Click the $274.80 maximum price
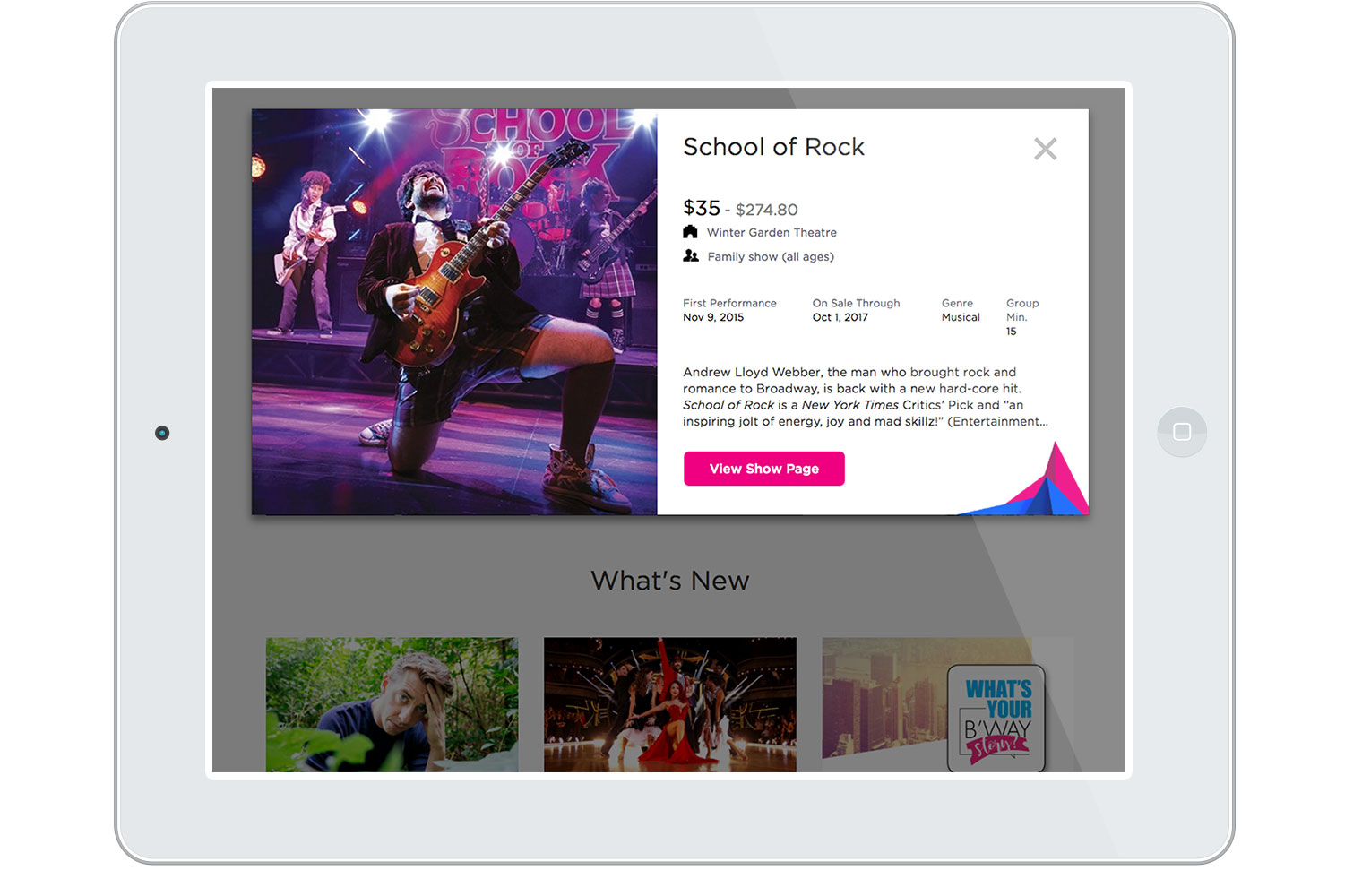Screen dimensions: 1362x896 766,210
